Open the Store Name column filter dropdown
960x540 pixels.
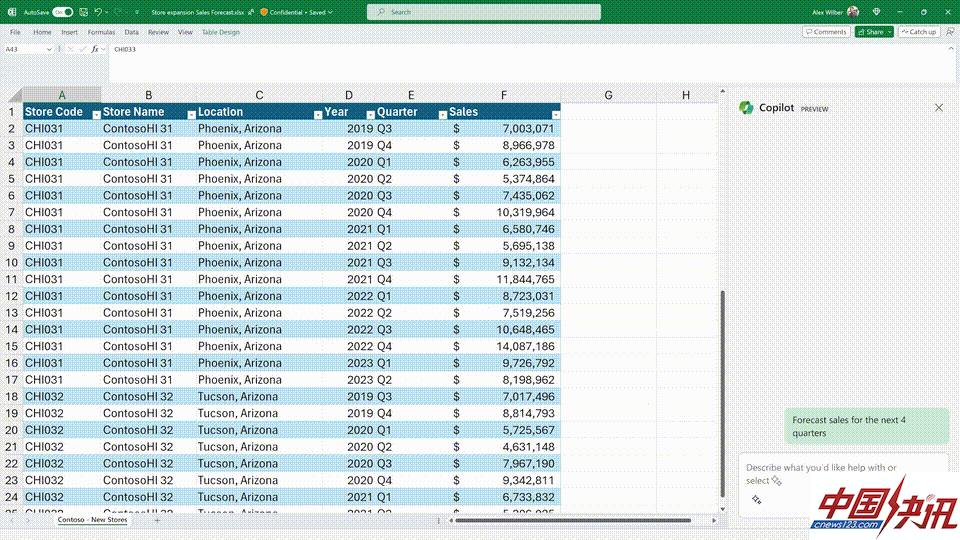pyautogui.click(x=191, y=114)
